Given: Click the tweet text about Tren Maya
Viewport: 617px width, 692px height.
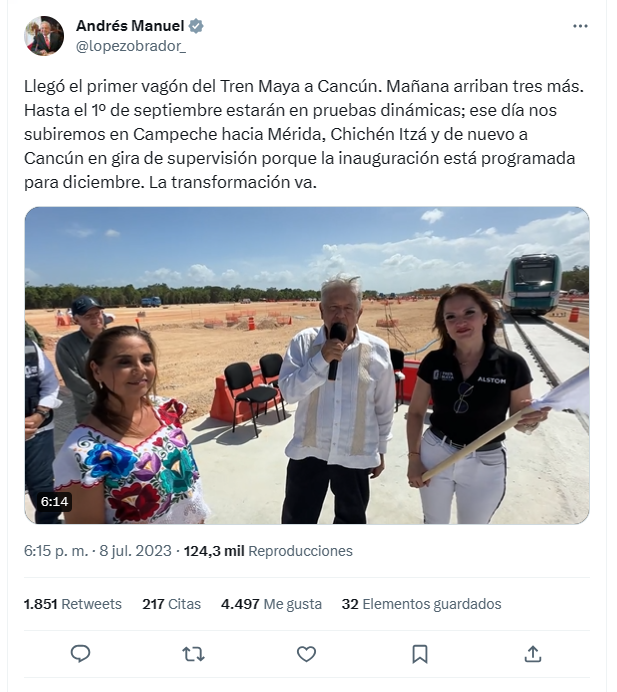Looking at the screenshot, I should click(x=304, y=134).
